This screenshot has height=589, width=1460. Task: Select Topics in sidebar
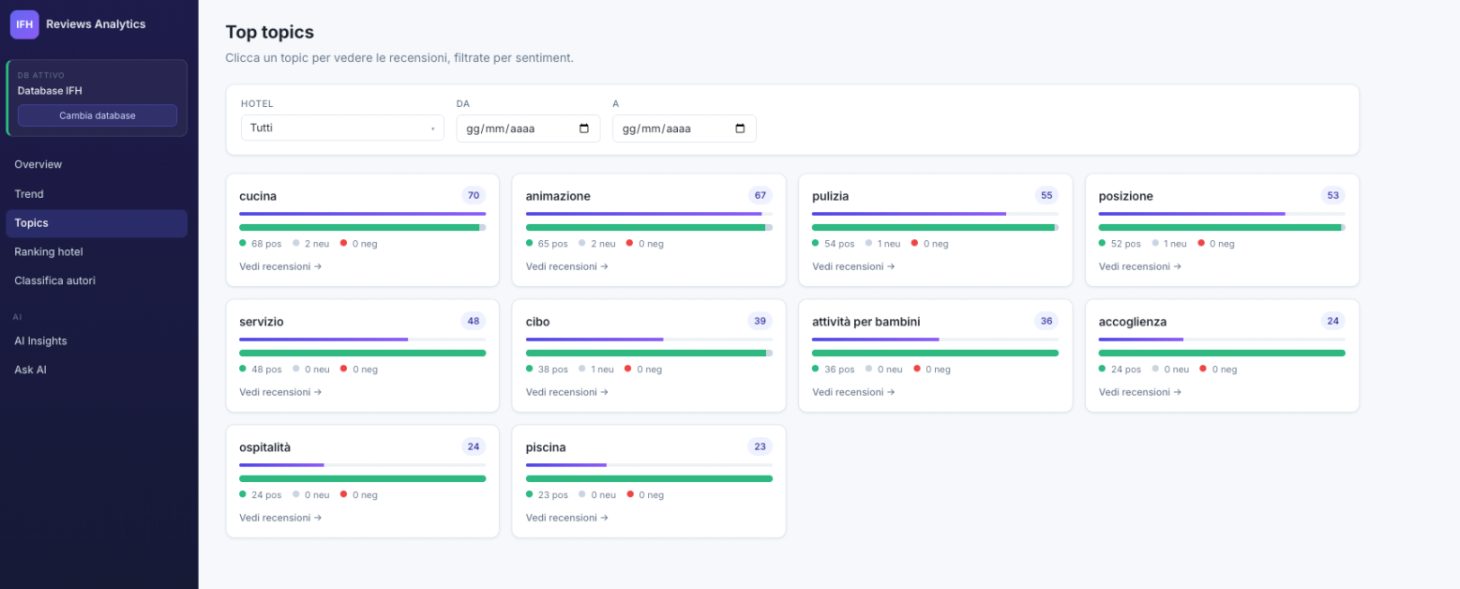point(96,223)
